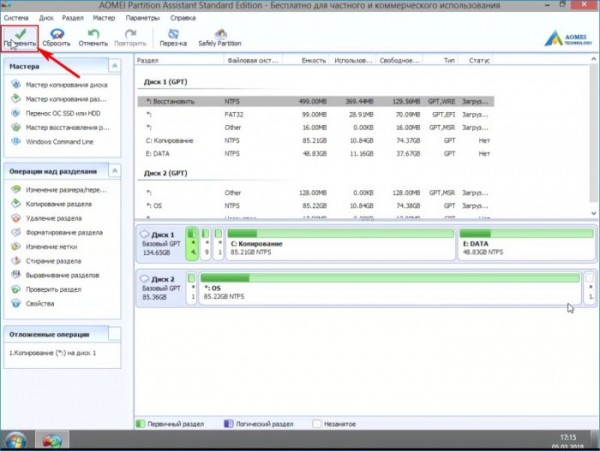Click *: OS block in Disk 2 map
Screen dimensions: 600x451
point(390,288)
